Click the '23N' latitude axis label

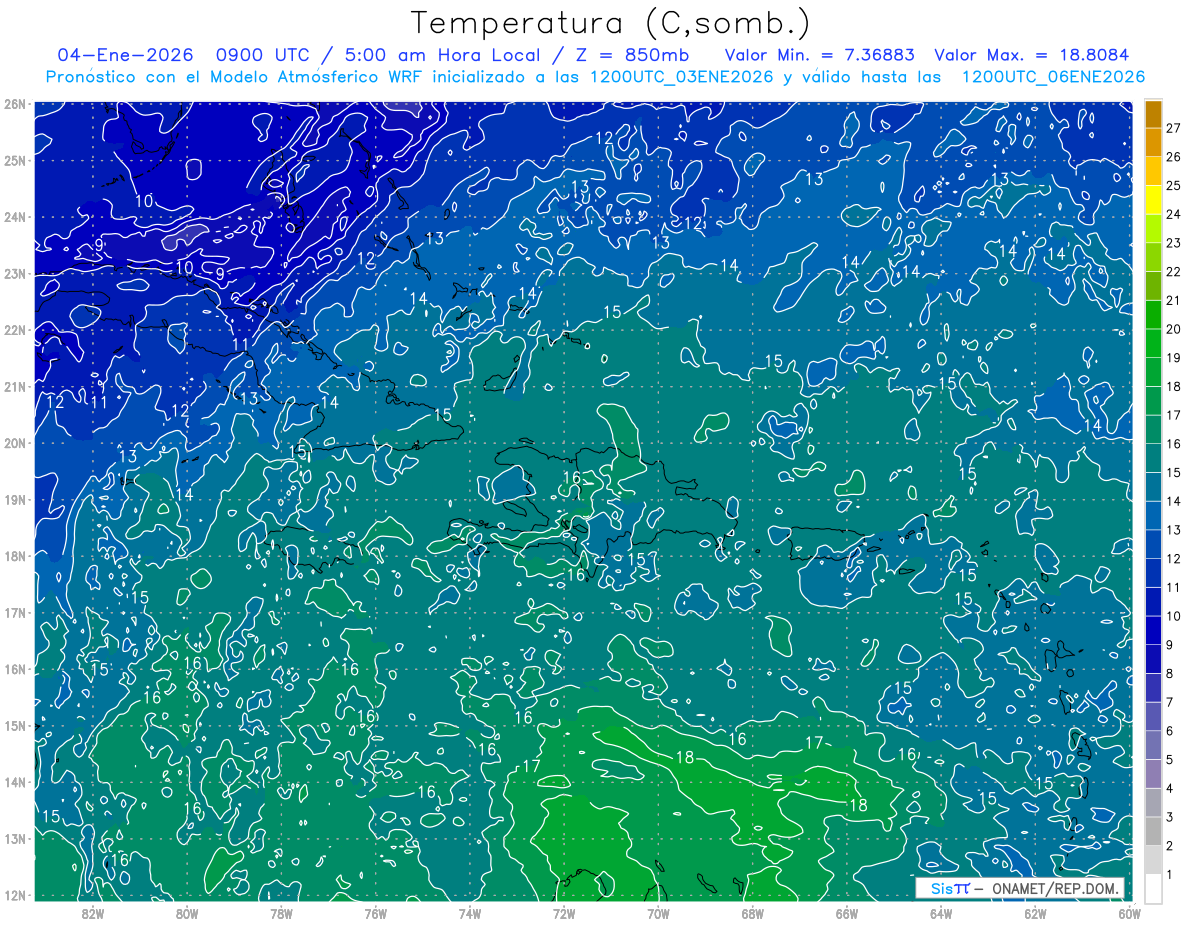(14, 273)
